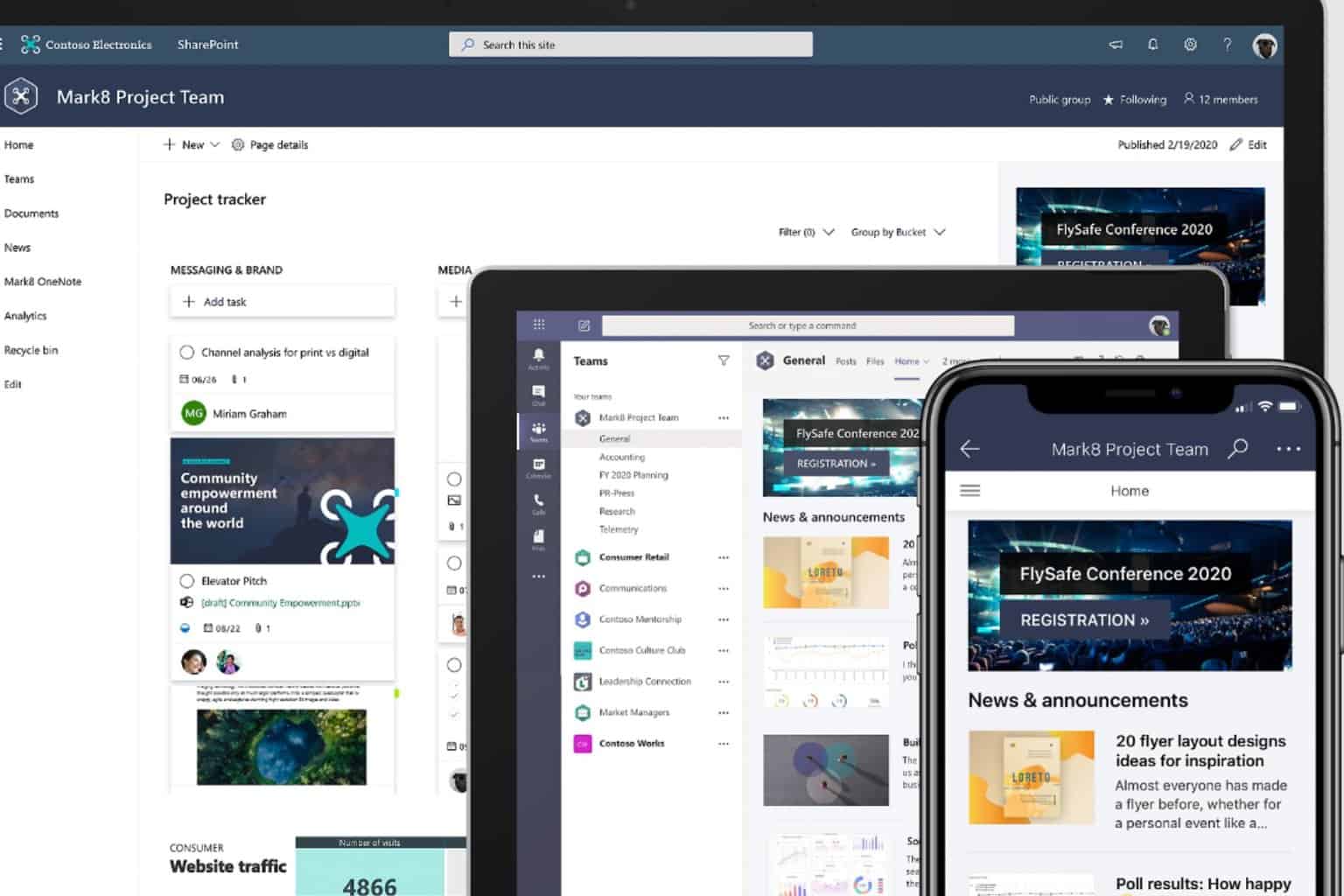Open the Community empowerment around the world thumbnail
The image size is (1344, 896).
tap(282, 500)
